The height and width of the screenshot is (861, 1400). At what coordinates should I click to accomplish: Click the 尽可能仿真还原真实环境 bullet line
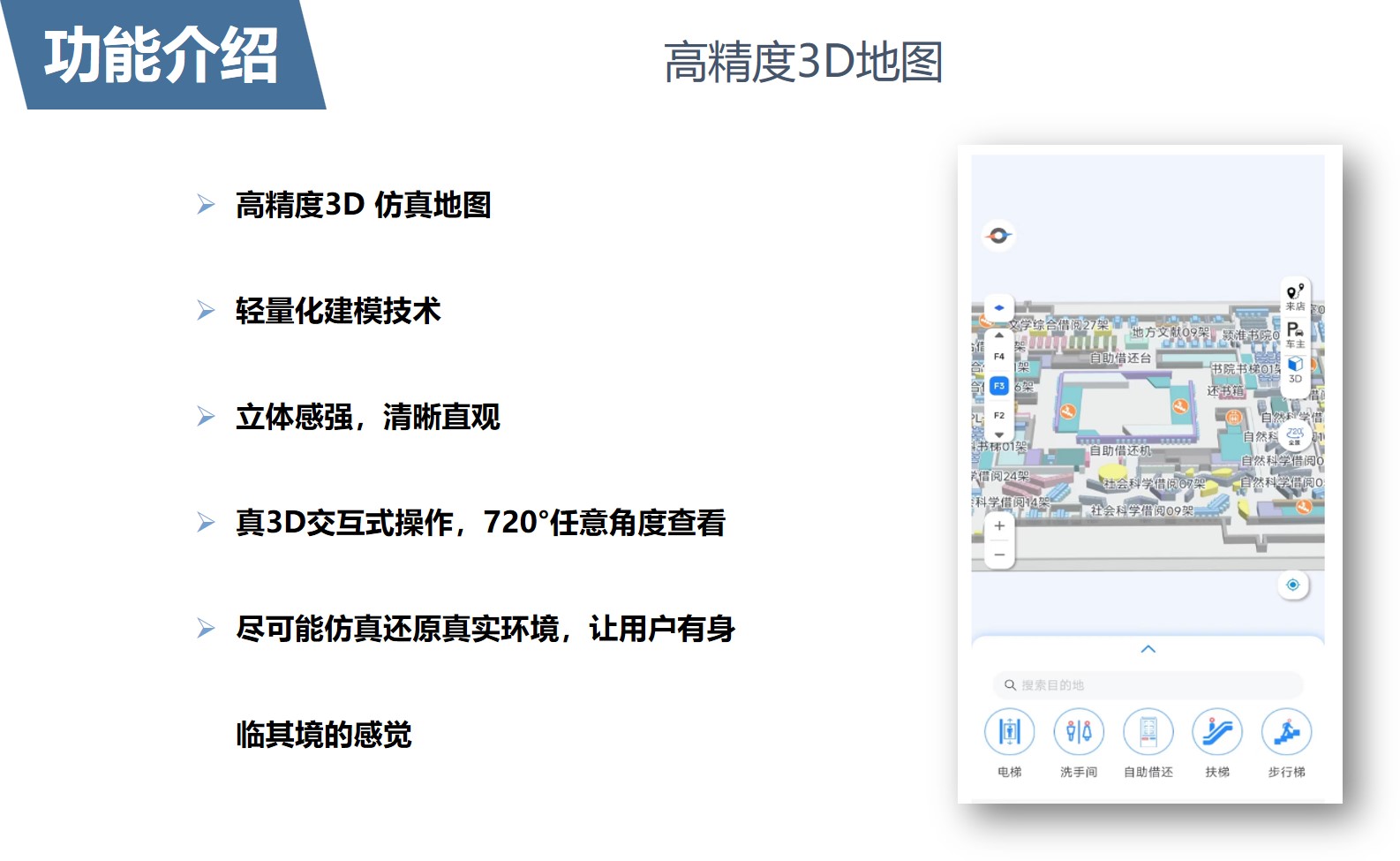pyautogui.click(x=485, y=629)
